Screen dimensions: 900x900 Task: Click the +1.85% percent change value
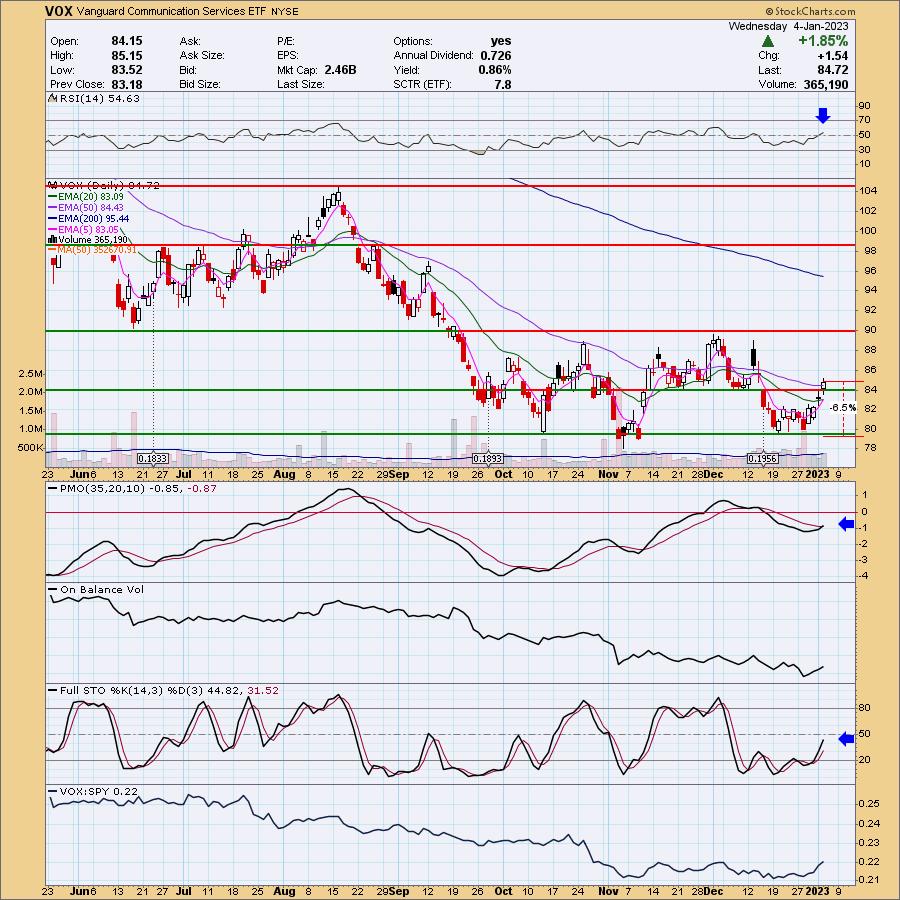[x=822, y=41]
